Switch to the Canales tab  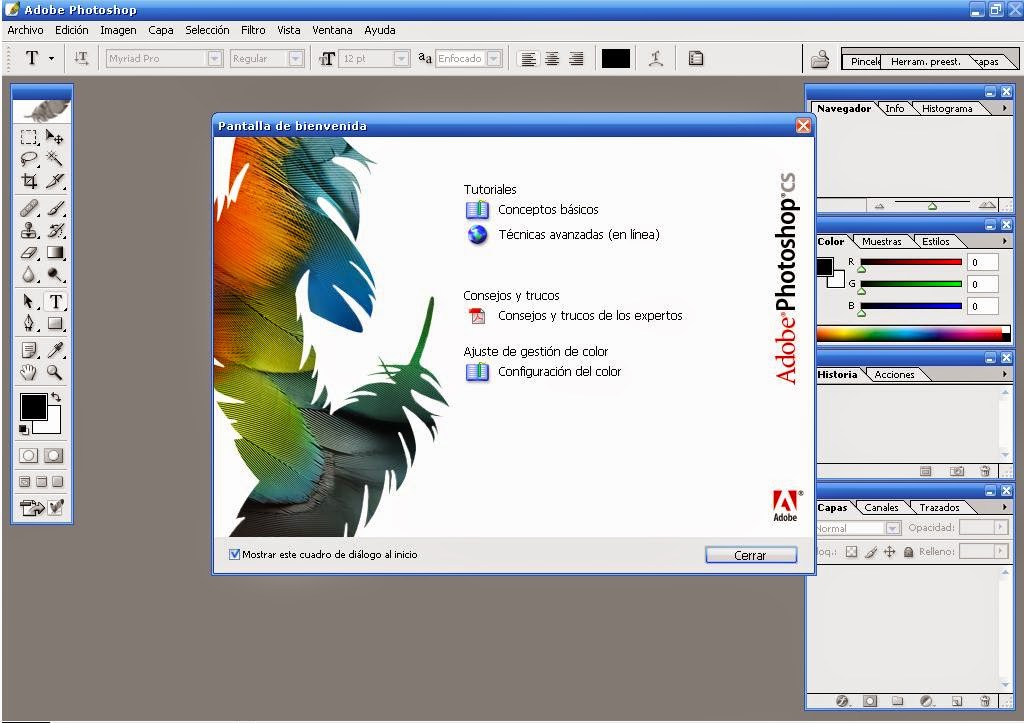(881, 507)
